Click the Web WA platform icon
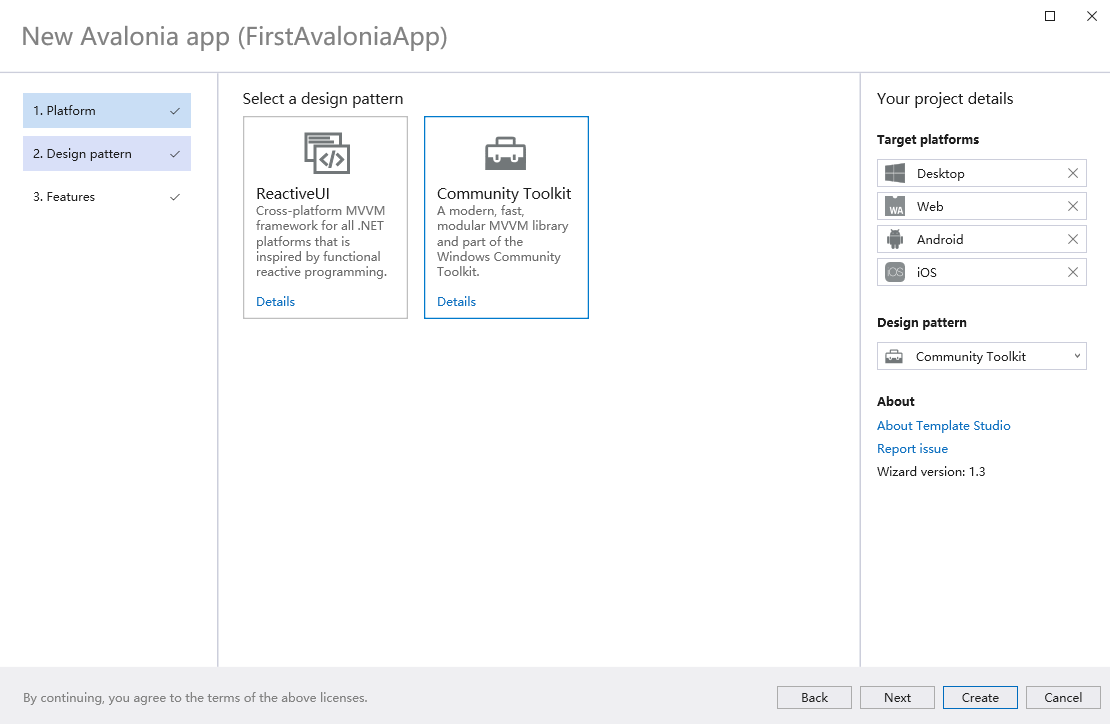1110x724 pixels. [895, 206]
